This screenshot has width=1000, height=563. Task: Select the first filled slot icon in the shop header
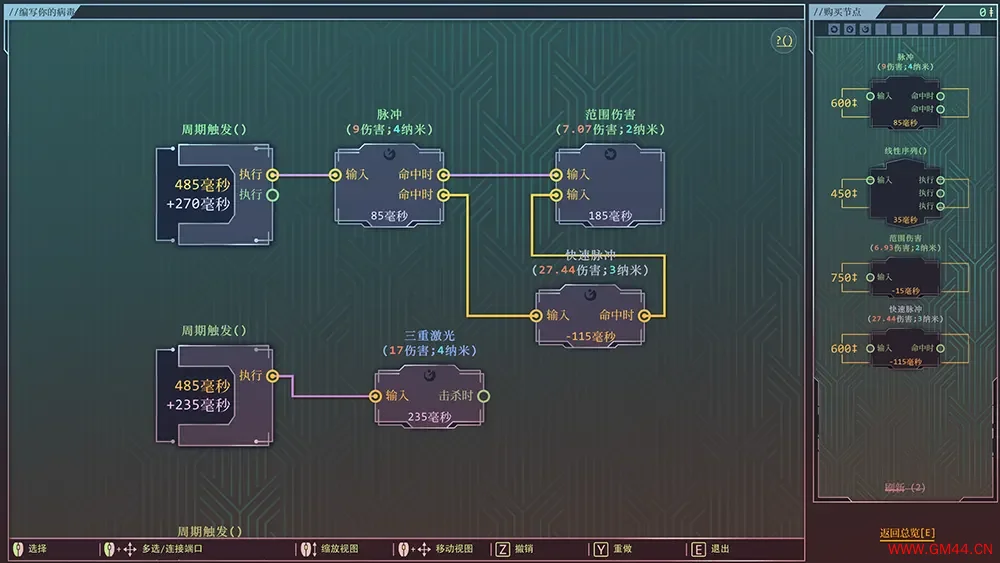(x=834, y=29)
